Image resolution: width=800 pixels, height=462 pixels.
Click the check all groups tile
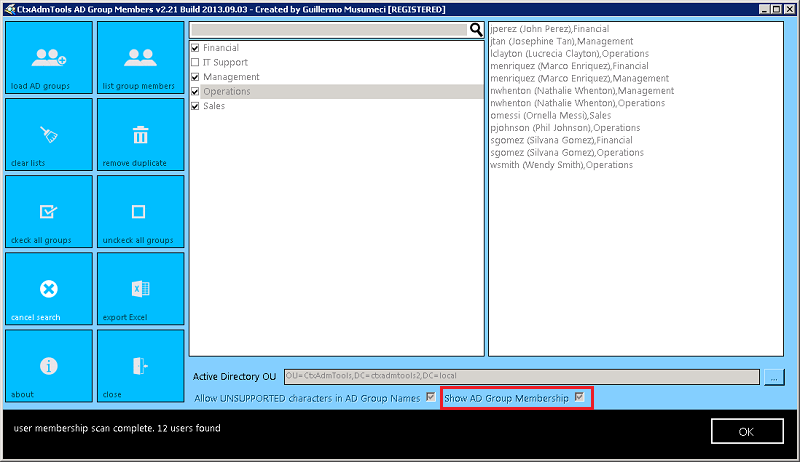tap(49, 212)
